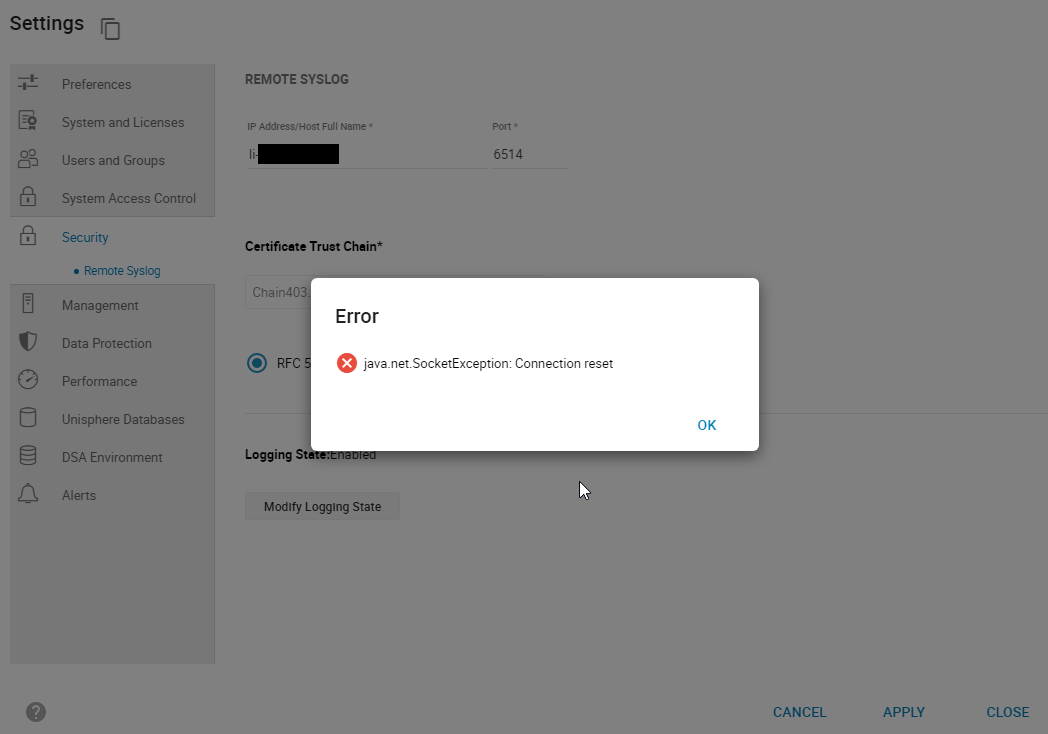Click the Modify Logging State button
1048x734 pixels.
(322, 506)
